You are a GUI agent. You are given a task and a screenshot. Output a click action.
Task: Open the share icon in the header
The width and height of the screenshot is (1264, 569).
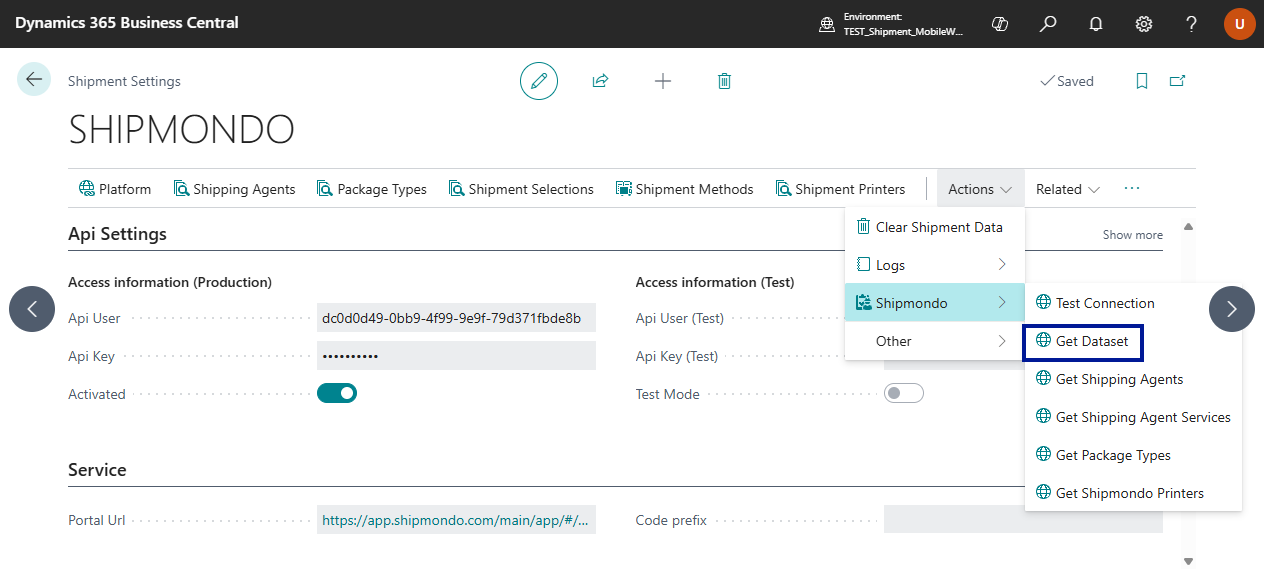[x=600, y=81]
